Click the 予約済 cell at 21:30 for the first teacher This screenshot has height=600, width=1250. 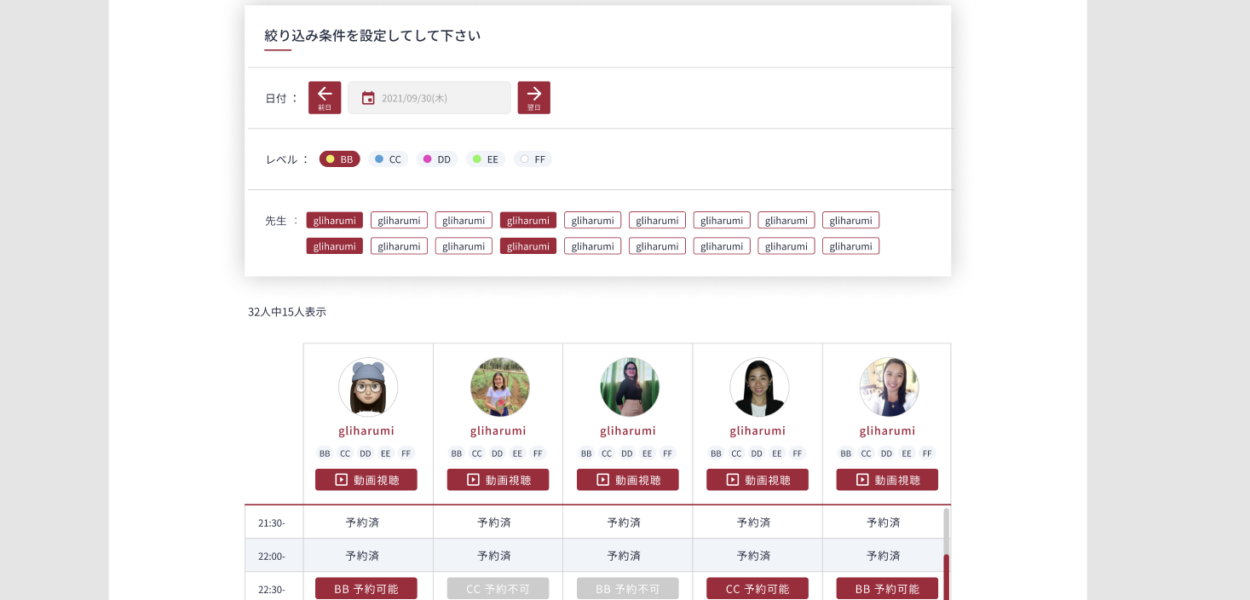[367, 521]
